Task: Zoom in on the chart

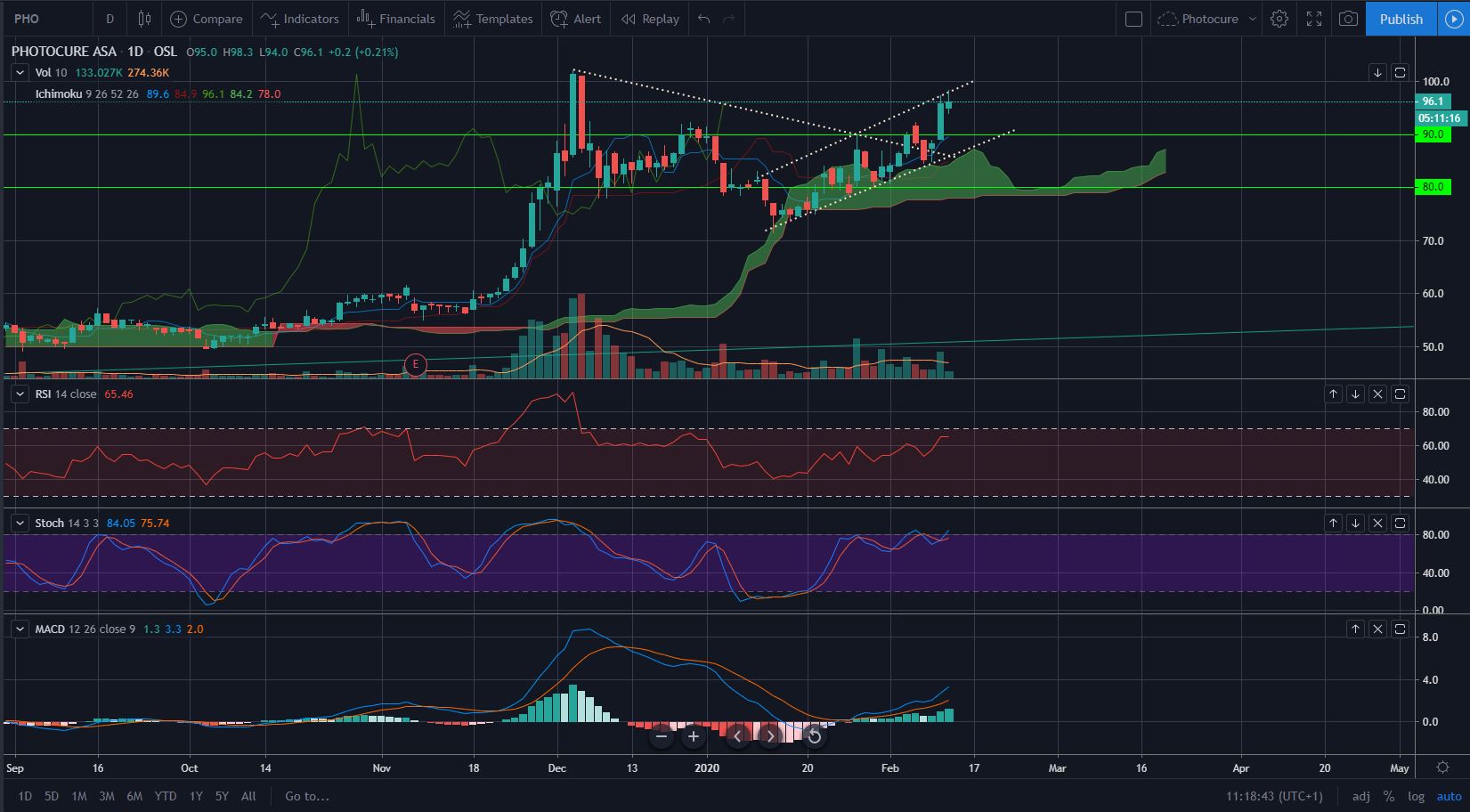Action: (694, 736)
